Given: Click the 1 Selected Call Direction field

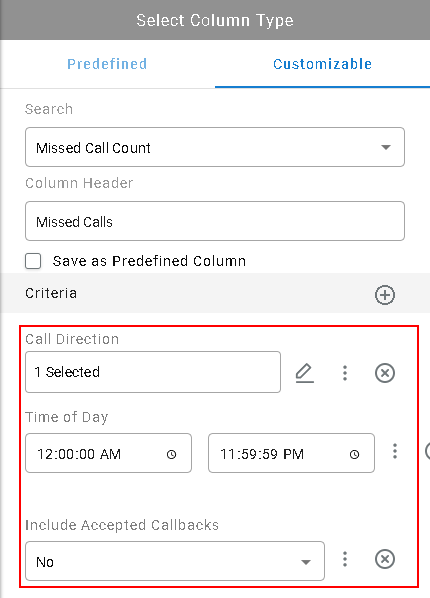Looking at the screenshot, I should (x=153, y=372).
